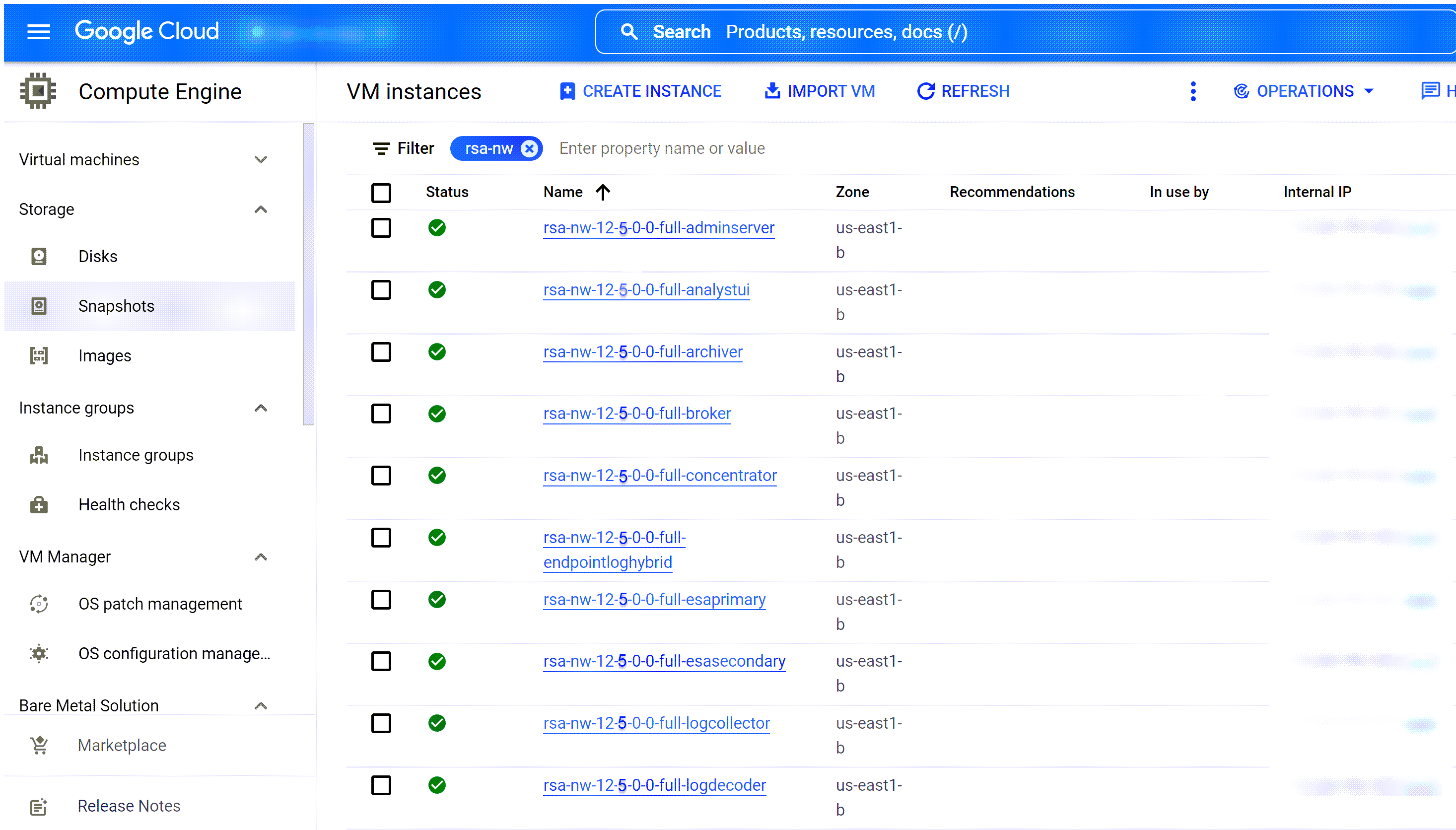Click the Health checks icon
The height and width of the screenshot is (830, 1456).
point(39,504)
